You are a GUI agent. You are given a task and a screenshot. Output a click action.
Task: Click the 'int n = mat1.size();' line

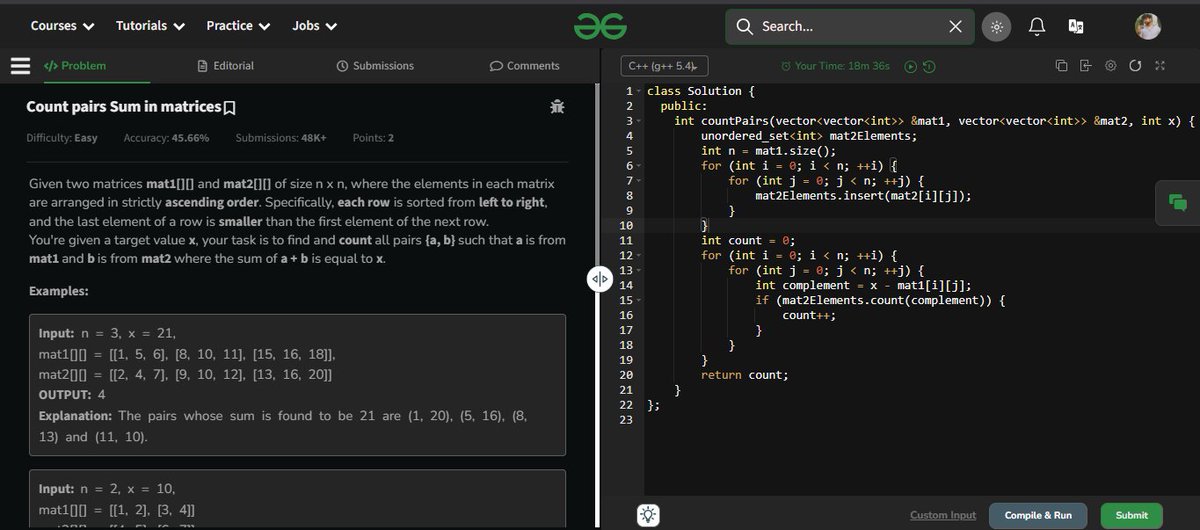[768, 151]
